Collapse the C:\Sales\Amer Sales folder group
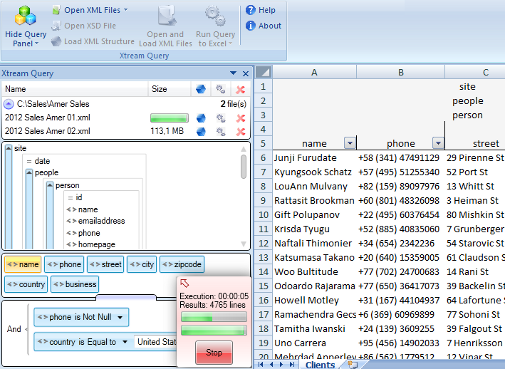The height and width of the screenshot is (369, 505). coord(8,104)
